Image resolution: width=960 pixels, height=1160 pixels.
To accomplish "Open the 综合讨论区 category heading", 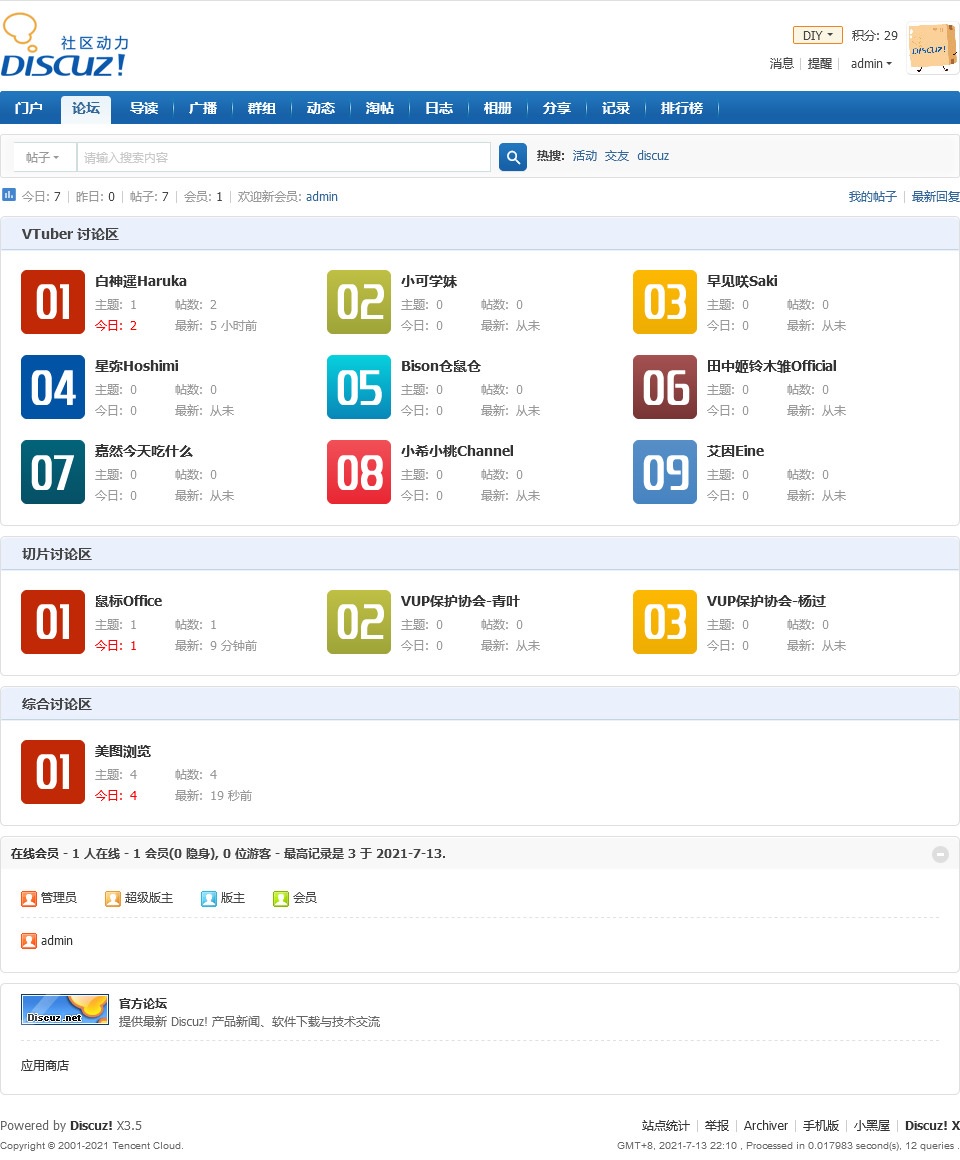I will (57, 704).
